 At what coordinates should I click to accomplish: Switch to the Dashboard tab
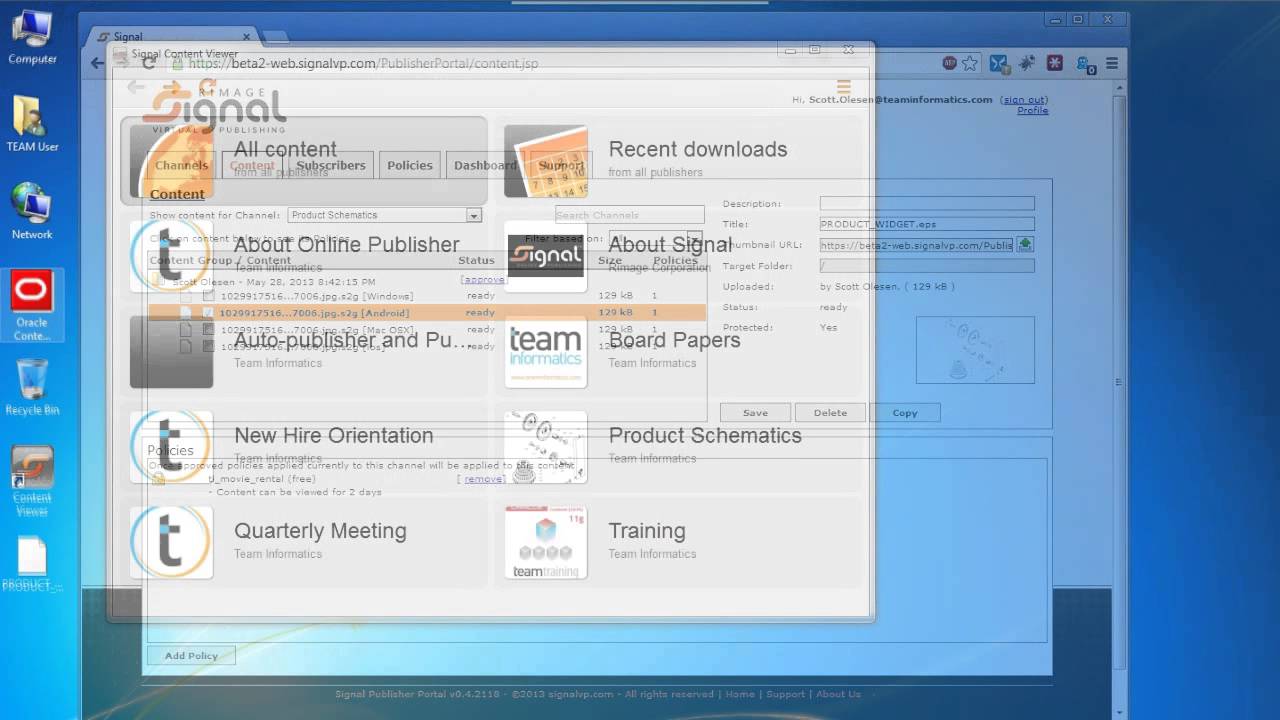(x=485, y=165)
